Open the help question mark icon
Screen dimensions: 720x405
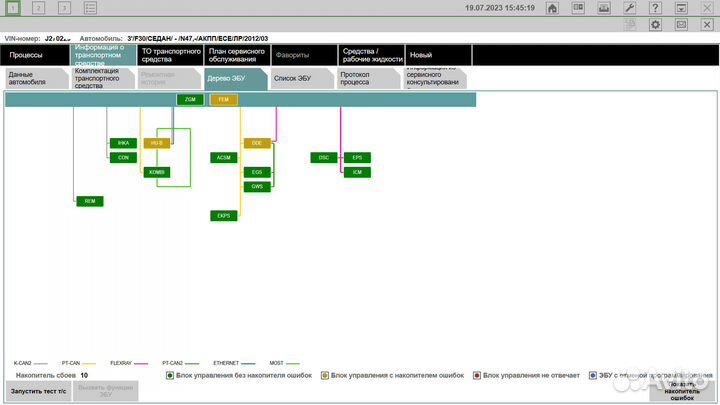click(656, 8)
